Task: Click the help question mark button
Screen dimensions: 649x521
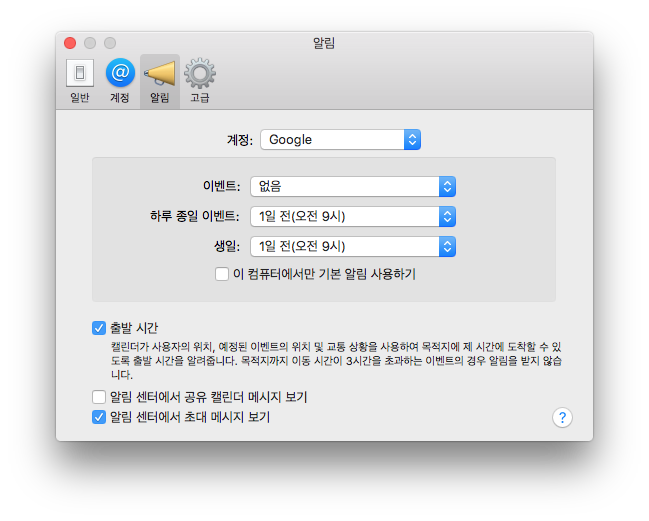Action: [562, 418]
